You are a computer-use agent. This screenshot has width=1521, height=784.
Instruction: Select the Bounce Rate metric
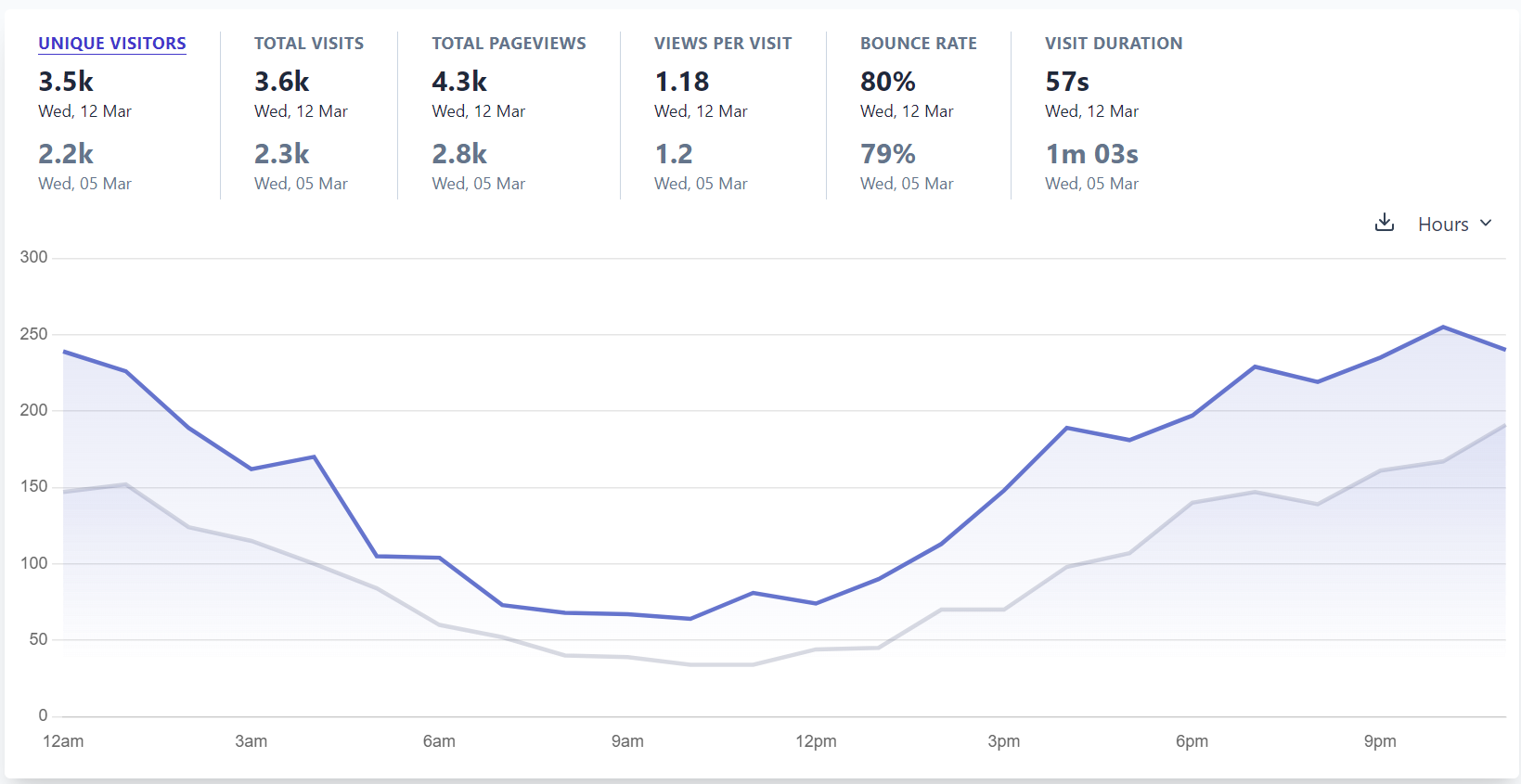(919, 44)
